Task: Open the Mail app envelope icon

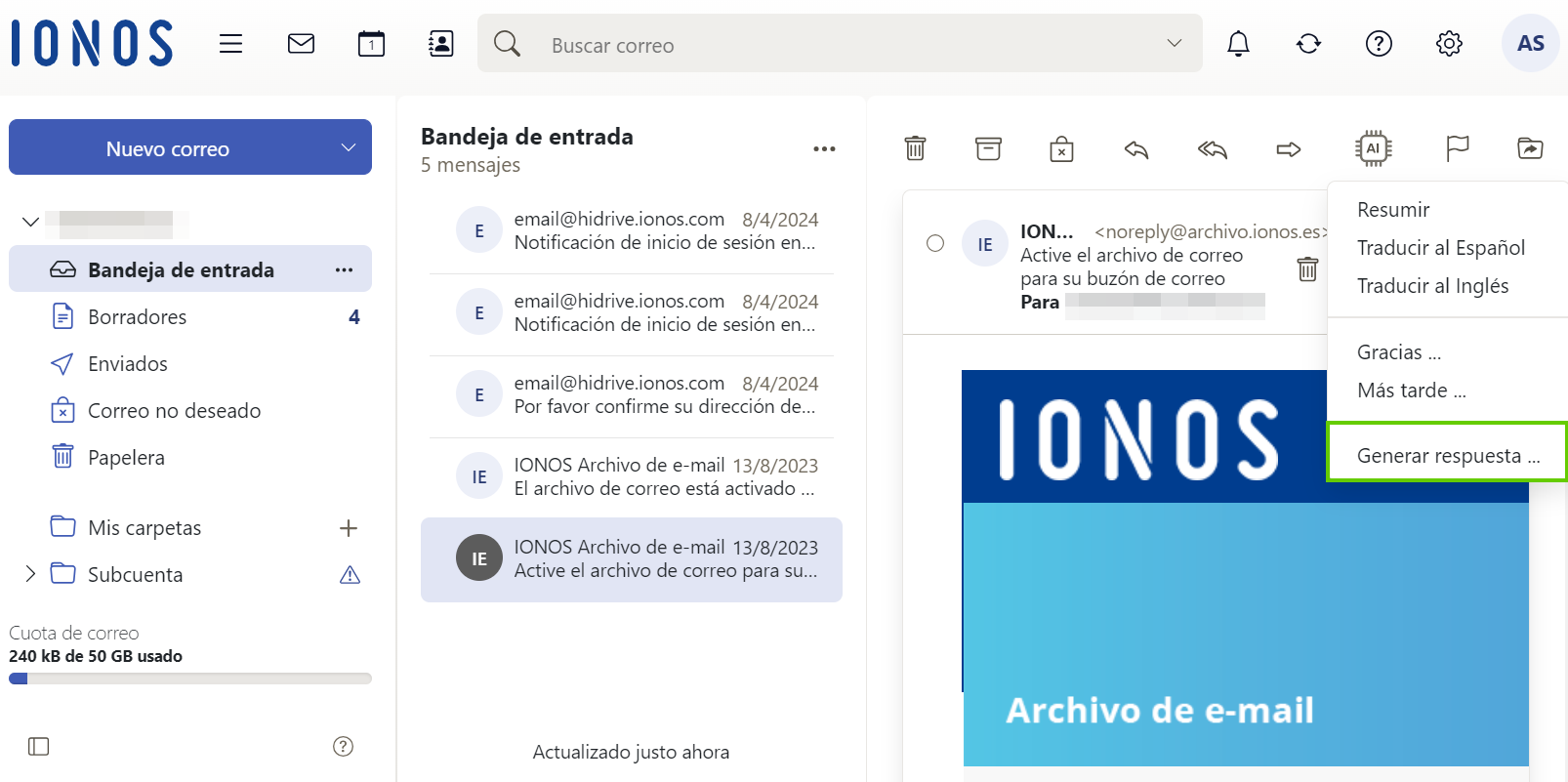Action: tap(301, 44)
